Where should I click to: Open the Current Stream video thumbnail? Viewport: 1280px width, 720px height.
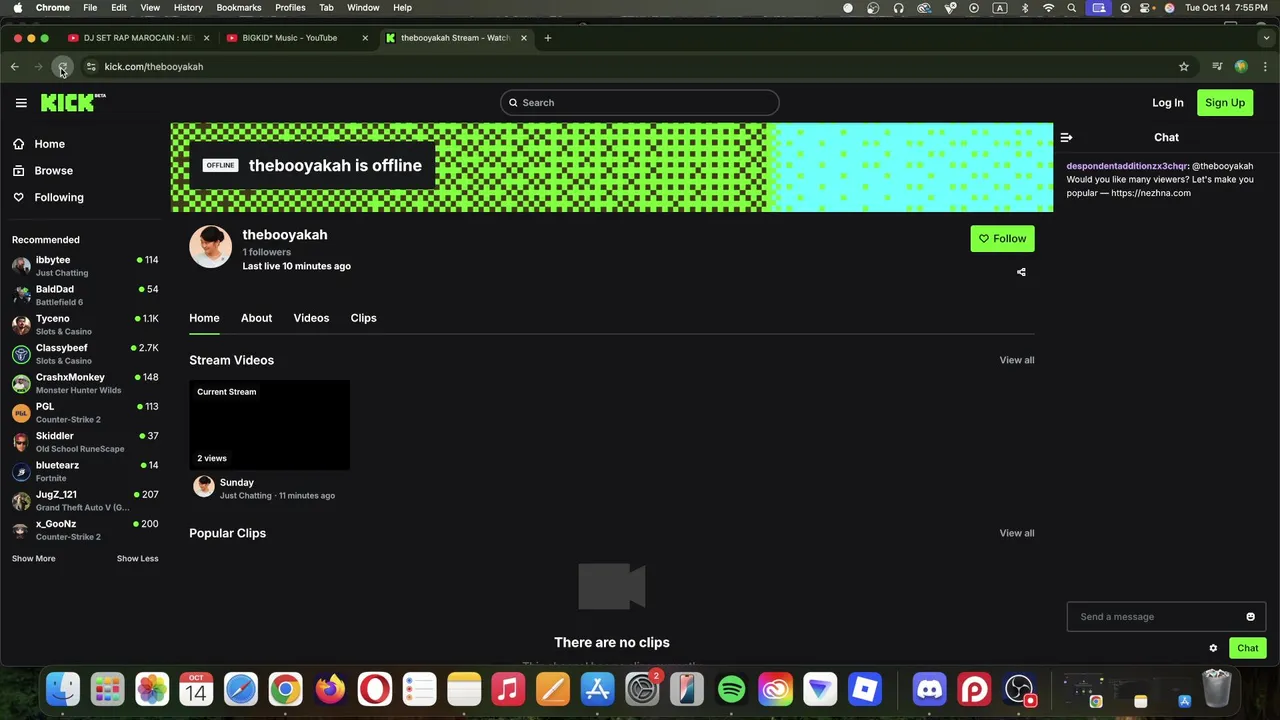tap(270, 425)
